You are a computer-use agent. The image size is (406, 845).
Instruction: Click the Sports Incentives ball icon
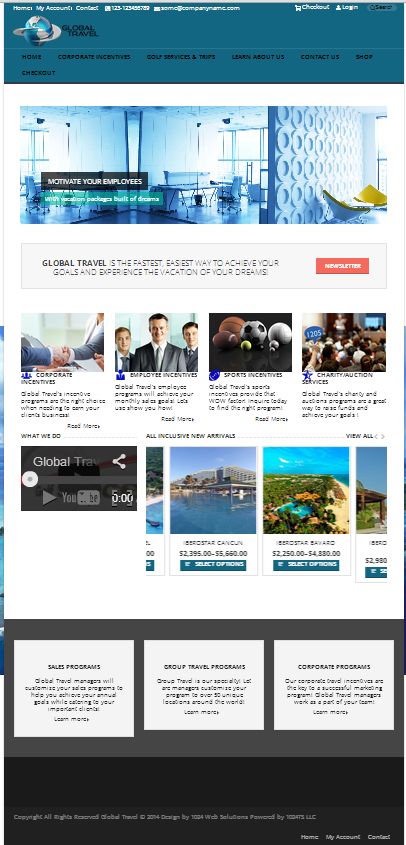click(x=214, y=375)
